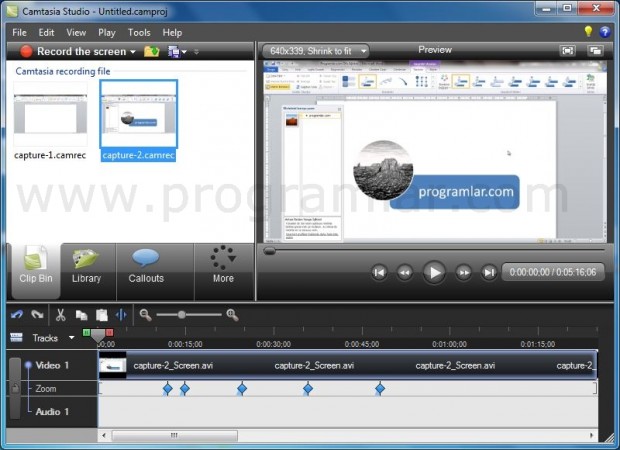Click the rewind playback button
The image size is (620, 450).
coord(405,272)
